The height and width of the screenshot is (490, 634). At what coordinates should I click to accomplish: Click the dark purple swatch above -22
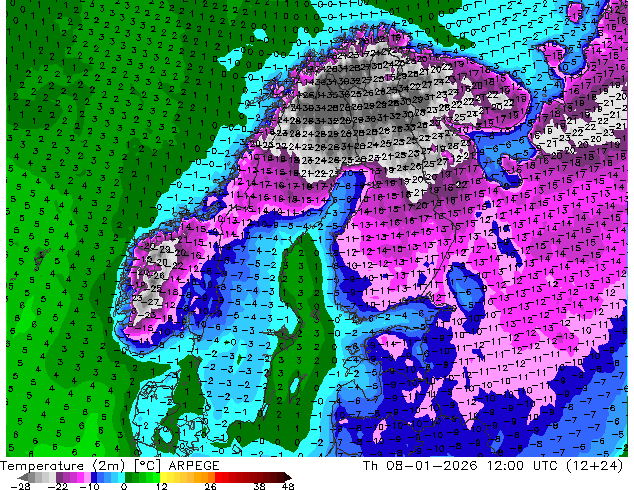(59, 477)
